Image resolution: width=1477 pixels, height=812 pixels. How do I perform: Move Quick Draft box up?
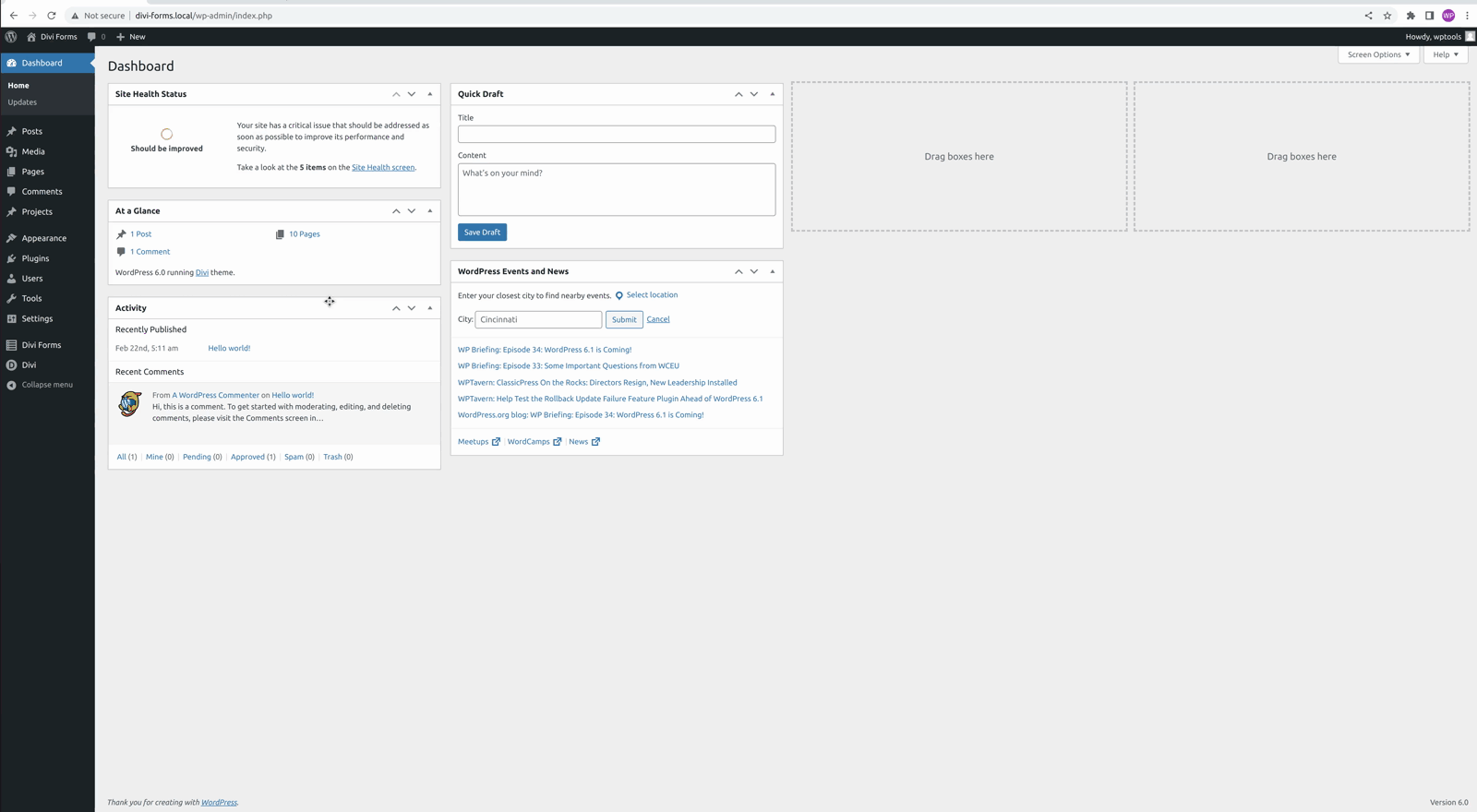pyautogui.click(x=738, y=94)
